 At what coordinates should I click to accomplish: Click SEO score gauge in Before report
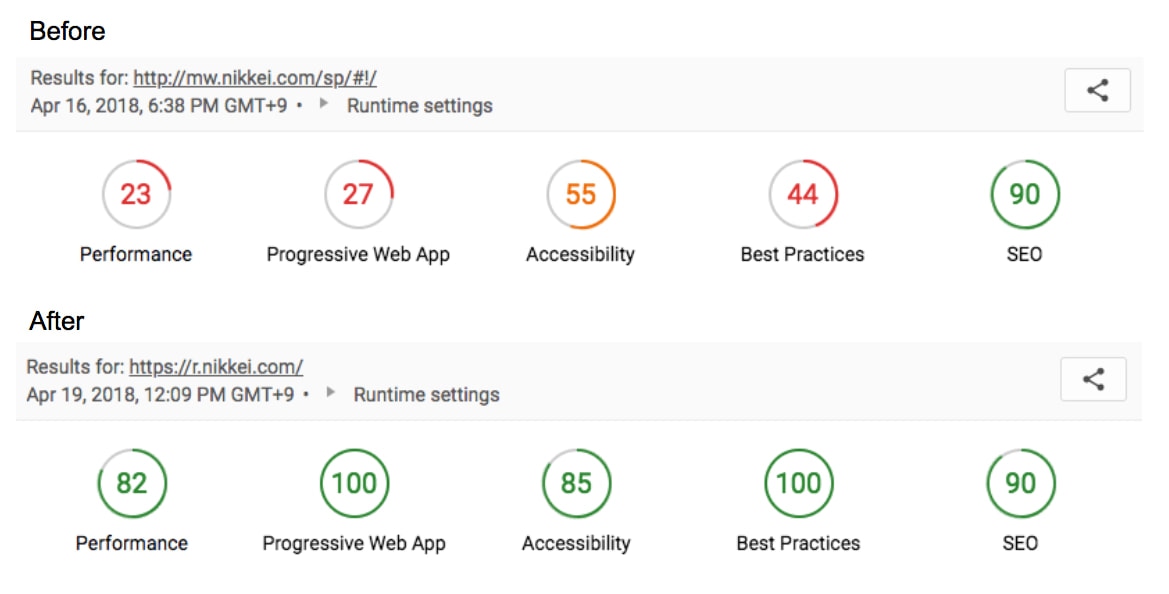point(1024,194)
